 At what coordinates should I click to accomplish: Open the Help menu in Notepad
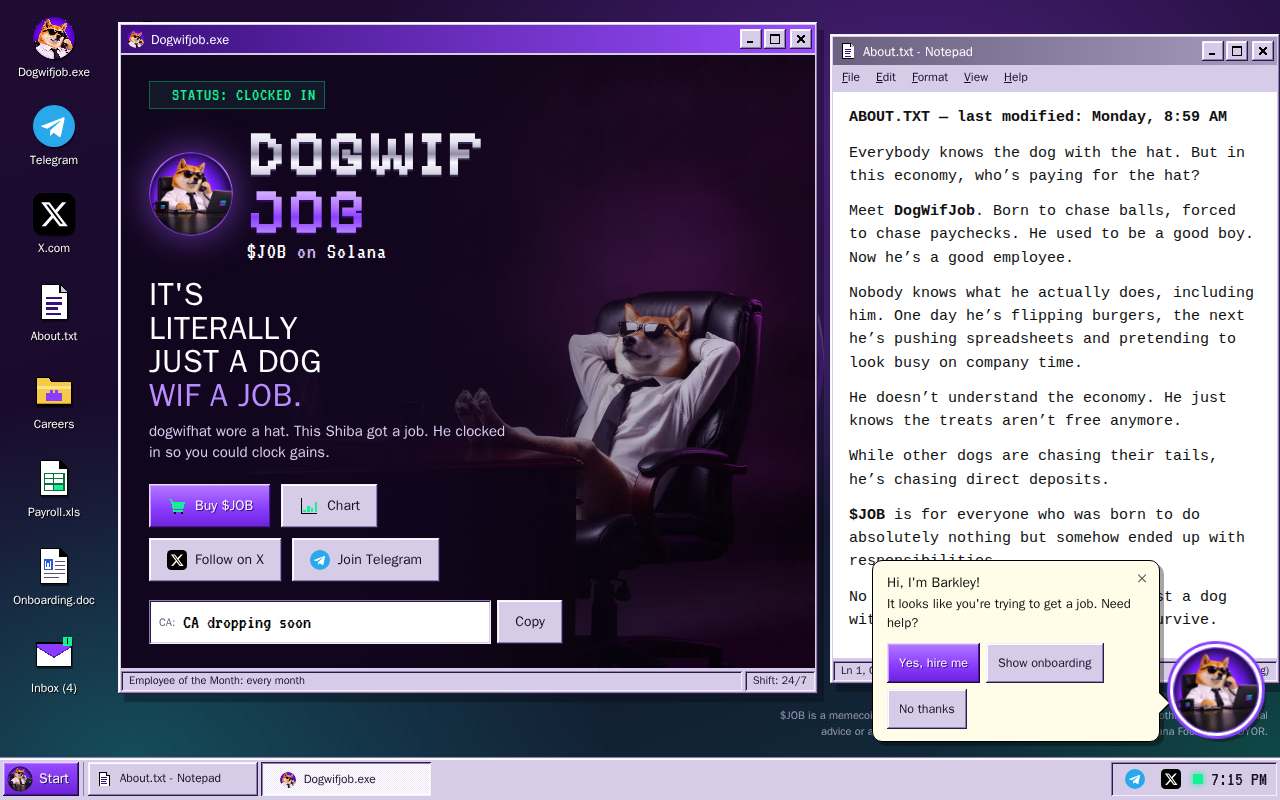click(1016, 77)
